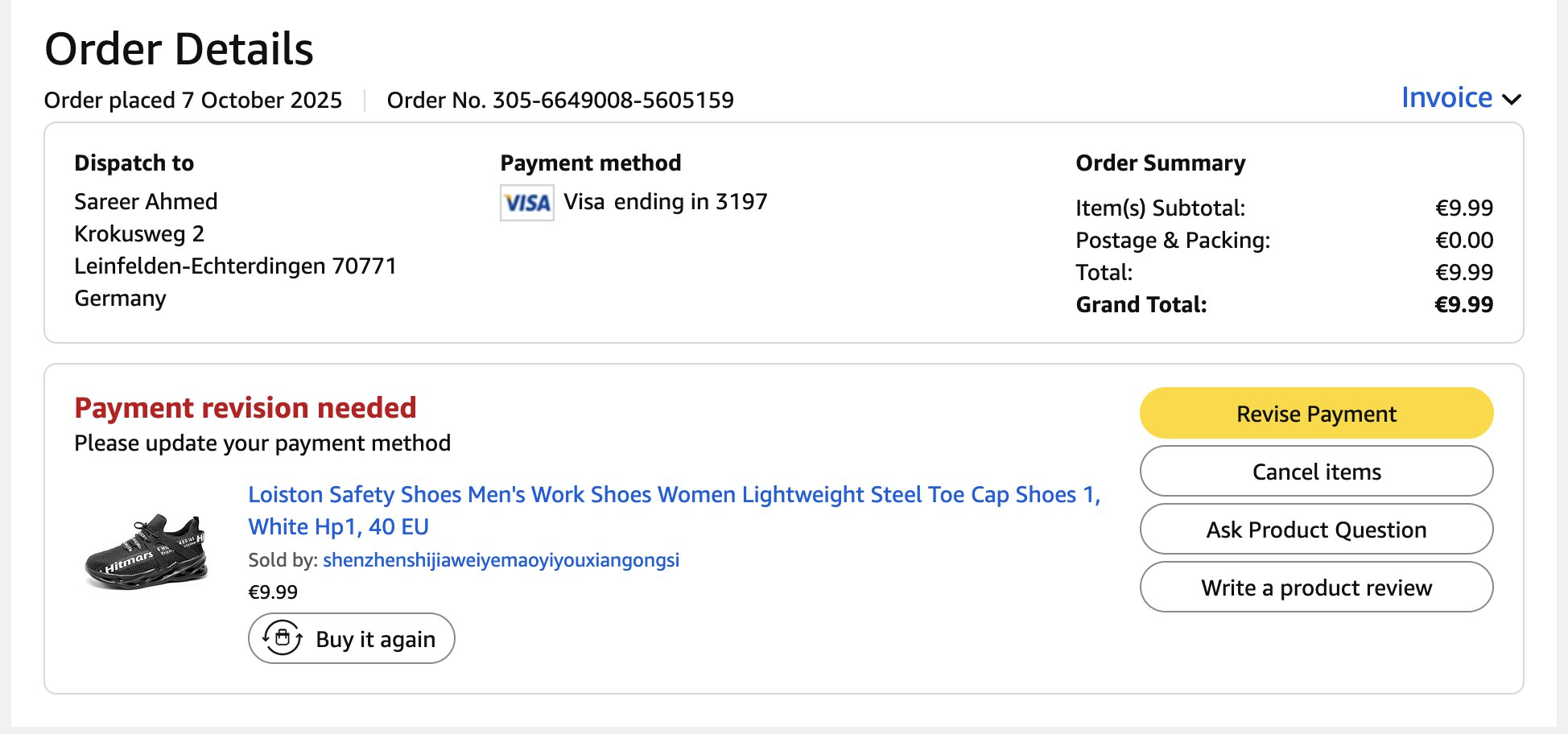Click the Please update your payment method message
The width and height of the screenshot is (1568, 734).
click(262, 443)
